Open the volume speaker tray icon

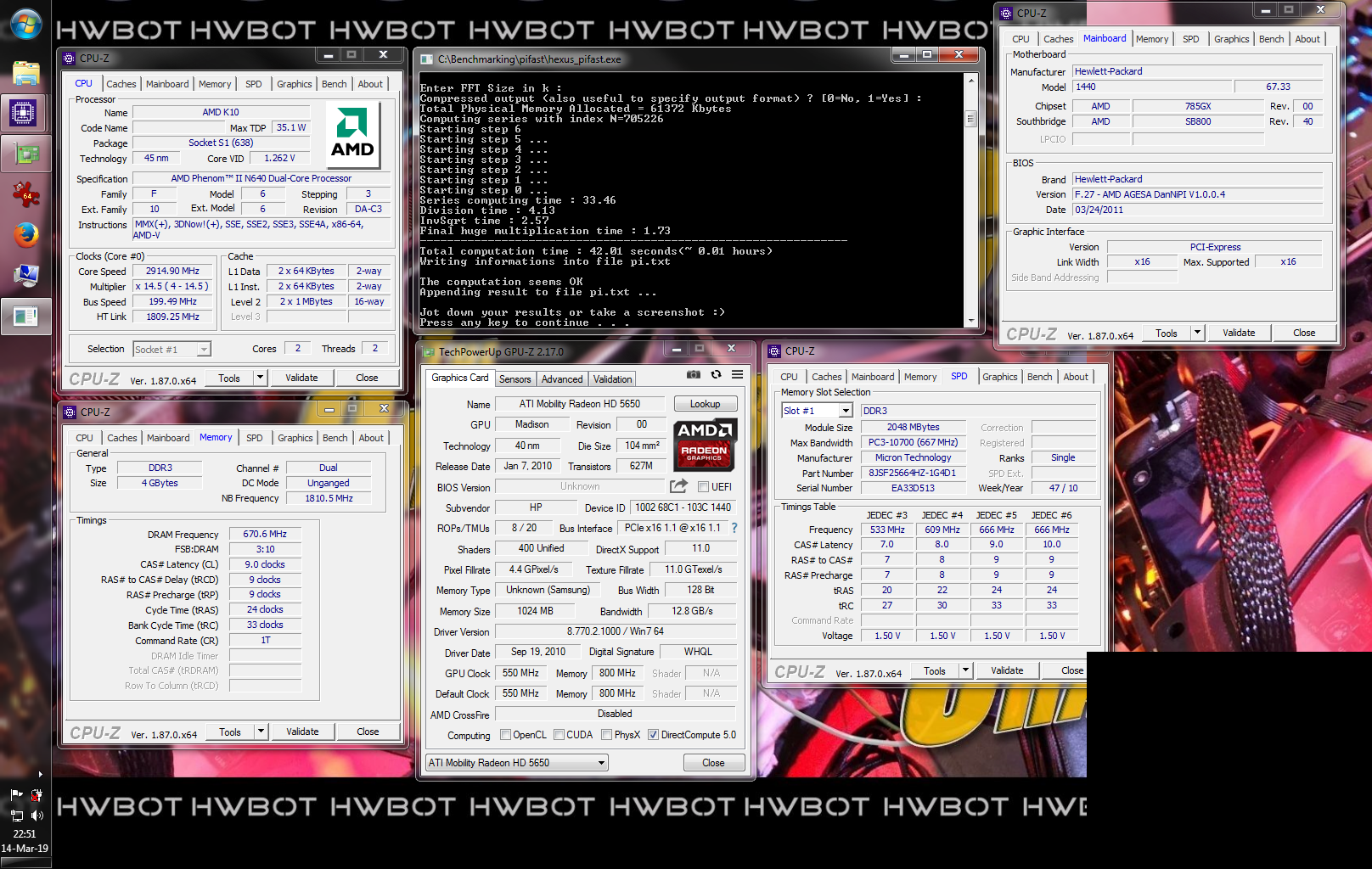[x=37, y=816]
